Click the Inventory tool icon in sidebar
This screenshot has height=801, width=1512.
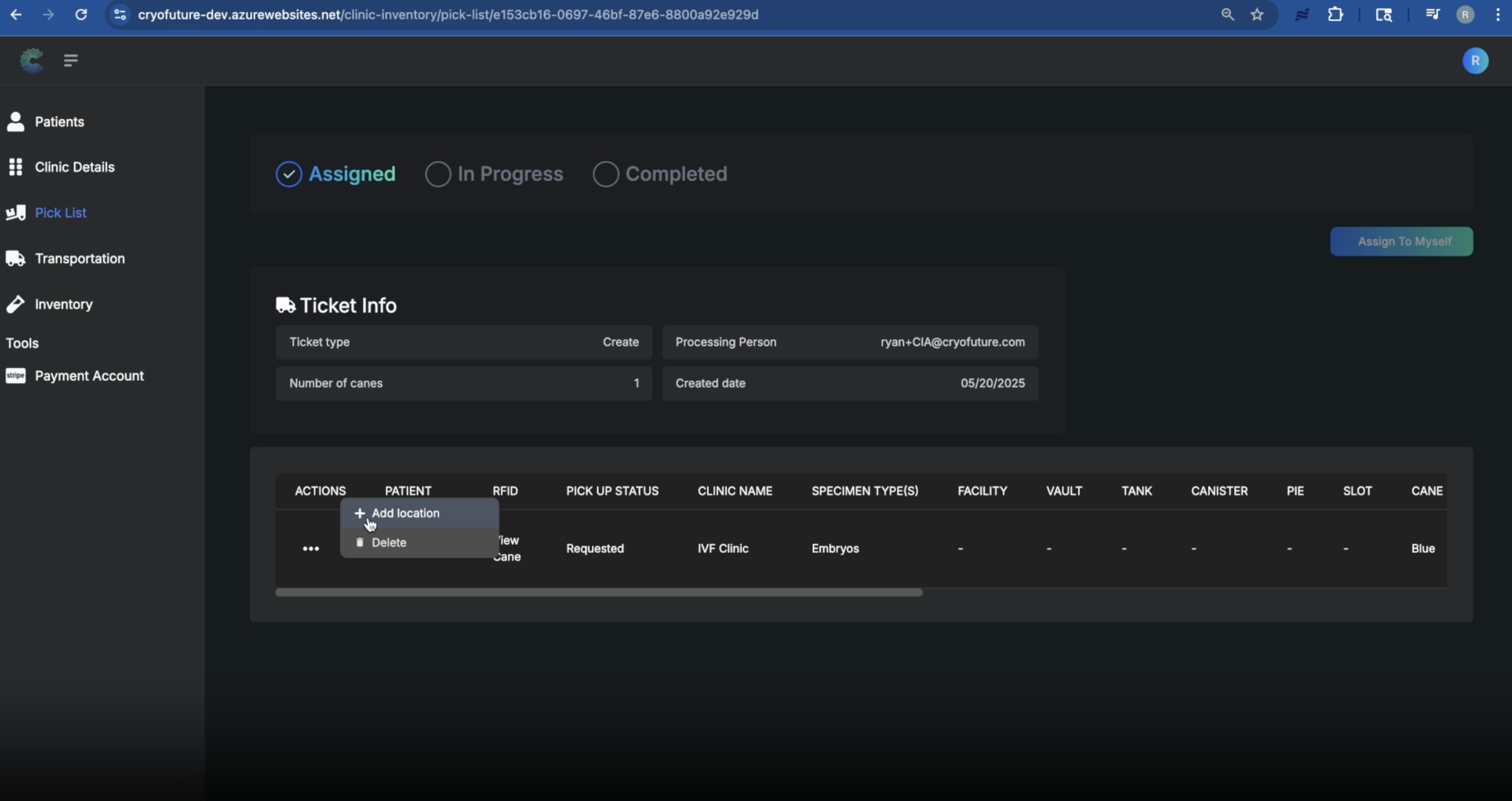(16, 304)
